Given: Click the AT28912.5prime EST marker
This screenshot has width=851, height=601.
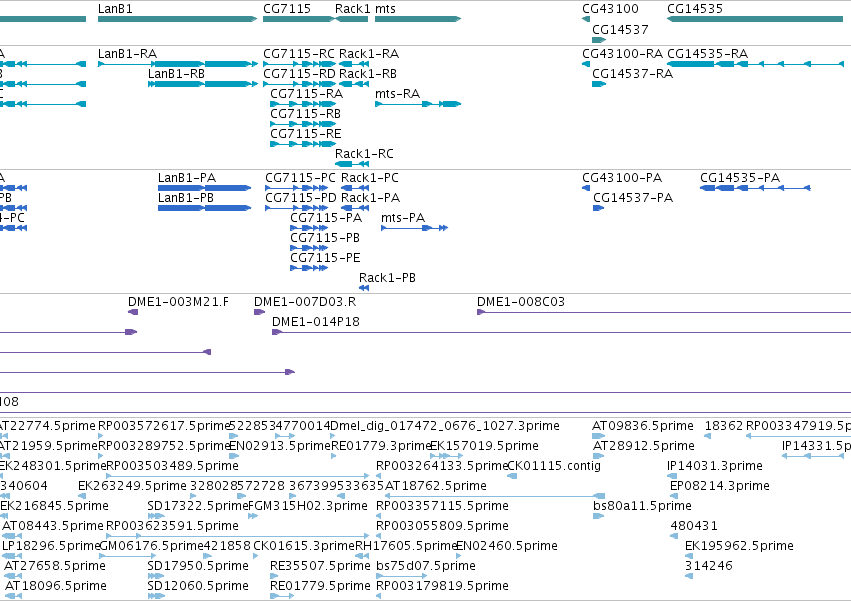Looking at the screenshot, I should click(598, 456).
